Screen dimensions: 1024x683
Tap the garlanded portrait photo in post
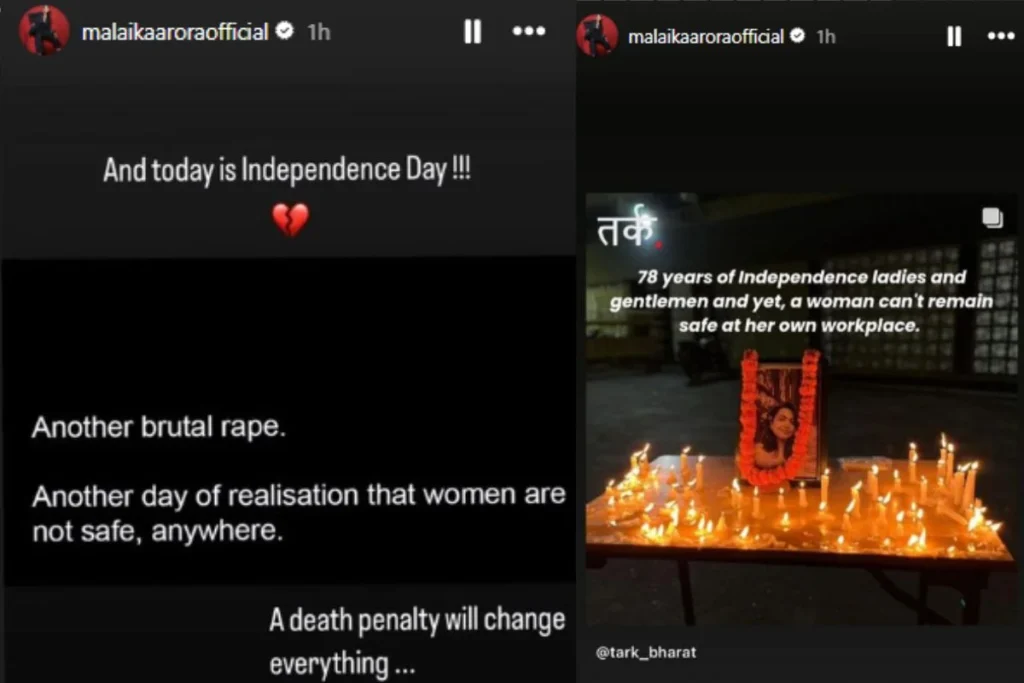point(780,418)
